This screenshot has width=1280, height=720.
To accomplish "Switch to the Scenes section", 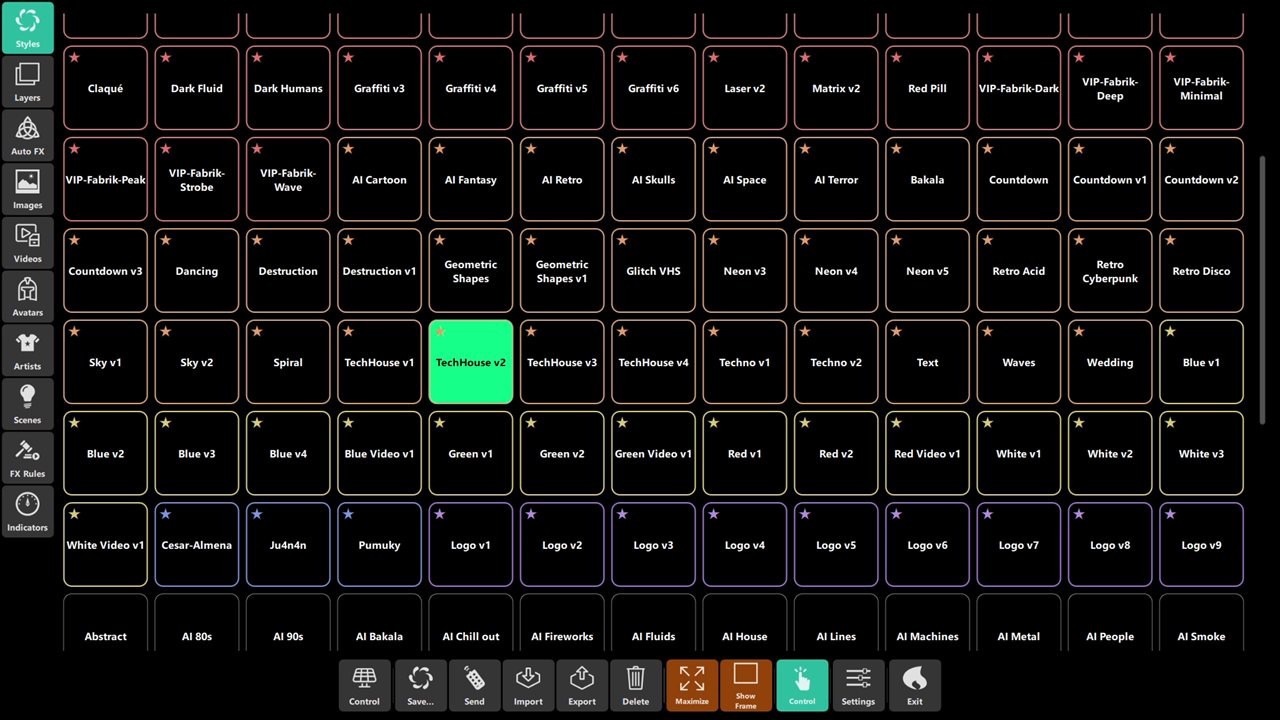I will 27,404.
